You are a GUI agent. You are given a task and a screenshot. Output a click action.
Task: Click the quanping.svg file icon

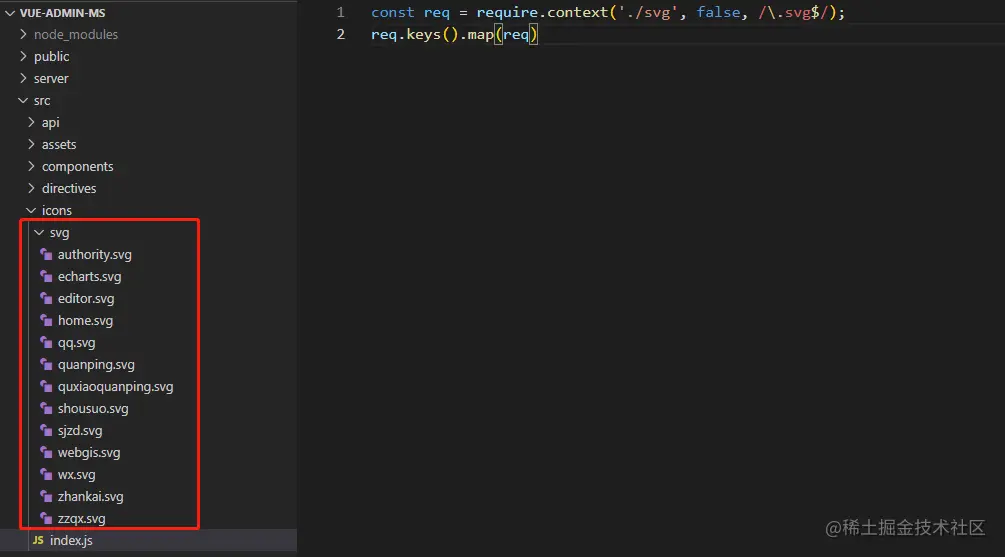46,365
